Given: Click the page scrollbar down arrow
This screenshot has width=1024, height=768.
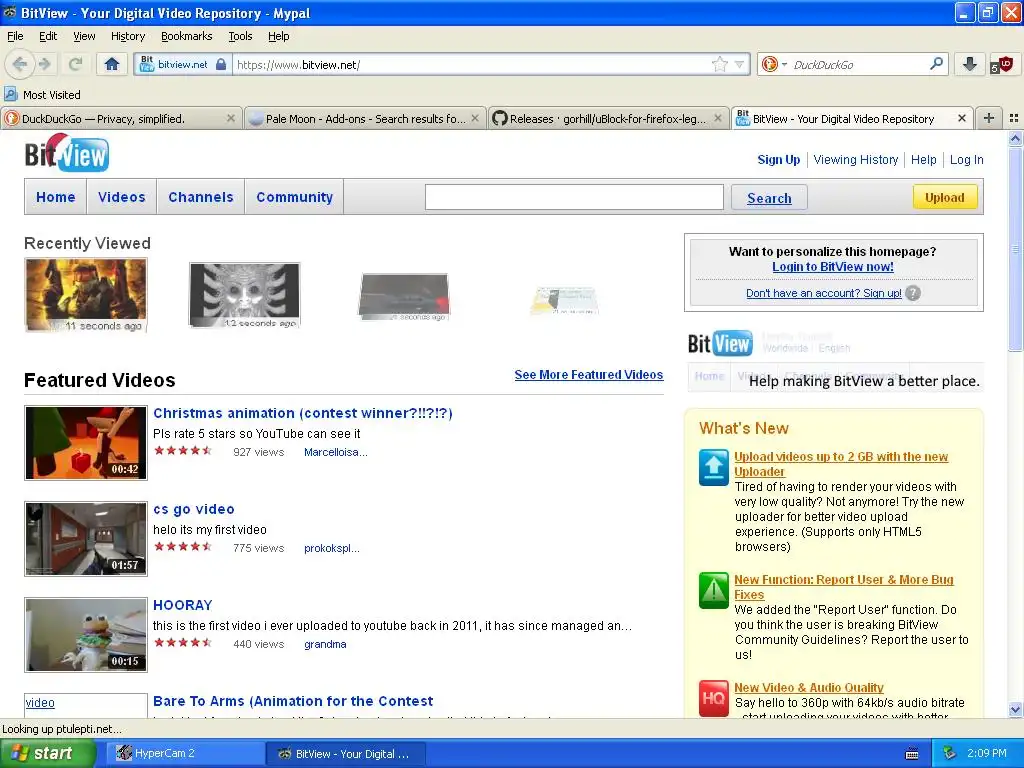Looking at the screenshot, I should [1016, 709].
